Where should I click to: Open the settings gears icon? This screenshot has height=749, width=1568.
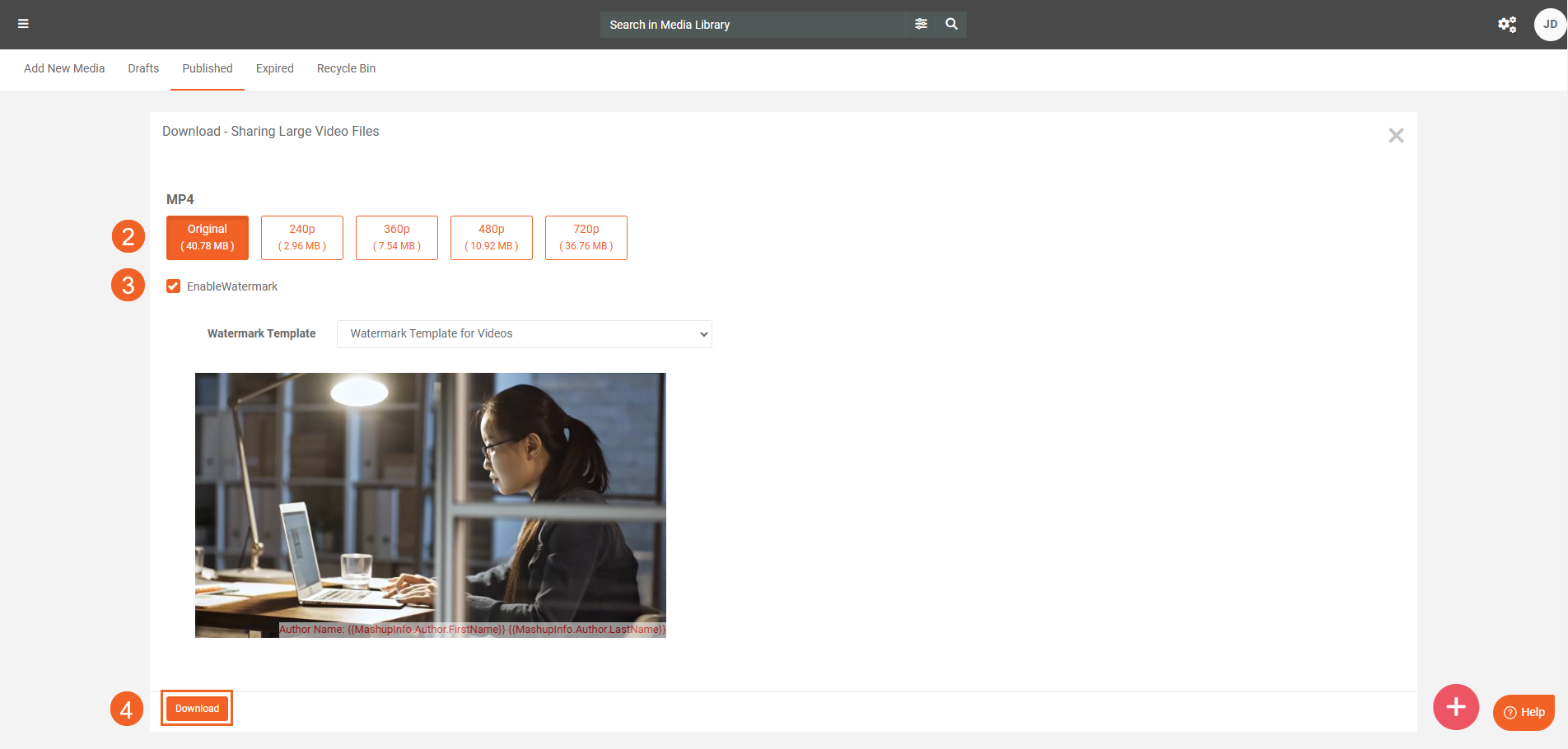pos(1506,25)
